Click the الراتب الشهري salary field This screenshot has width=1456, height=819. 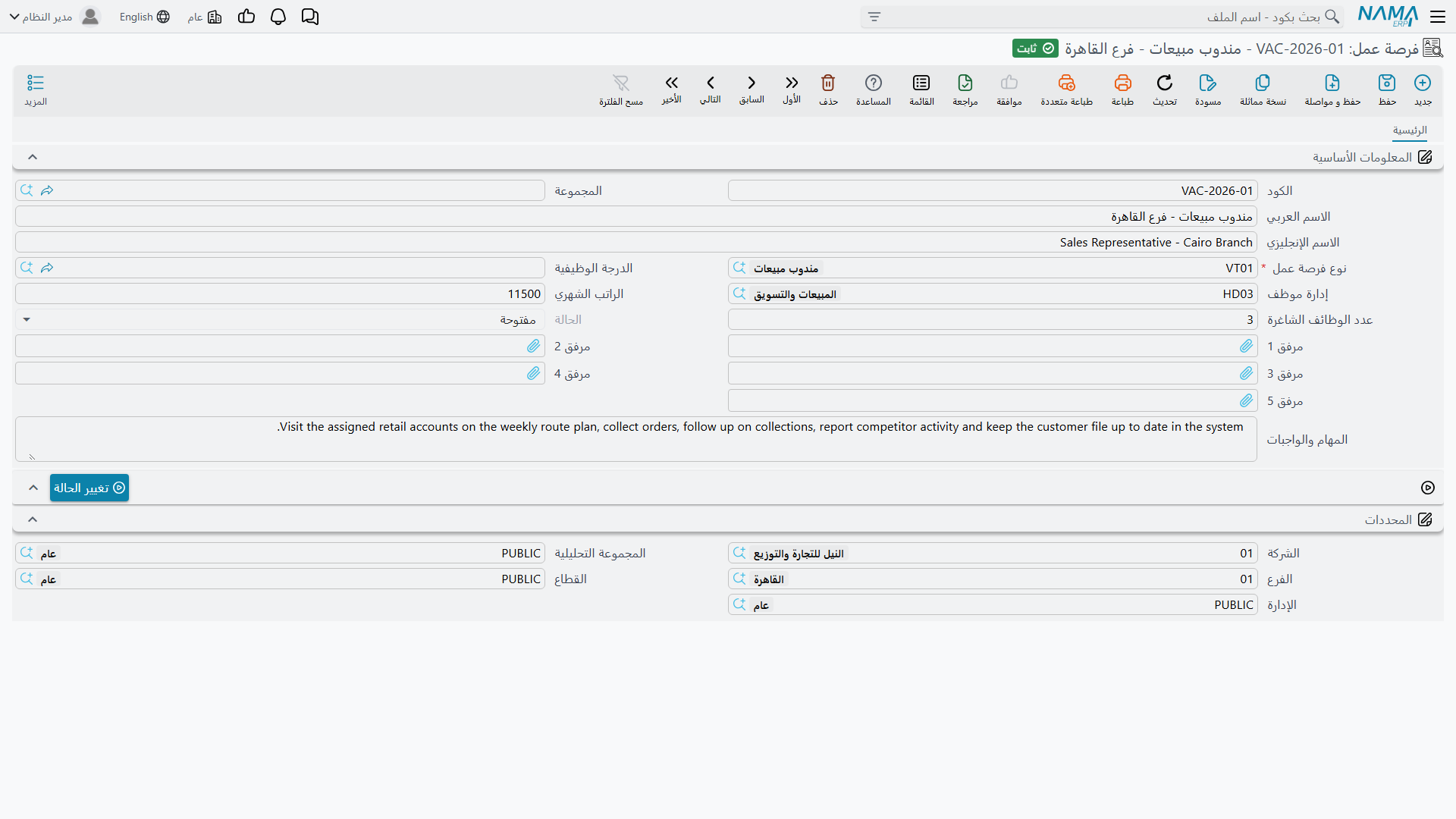280,294
